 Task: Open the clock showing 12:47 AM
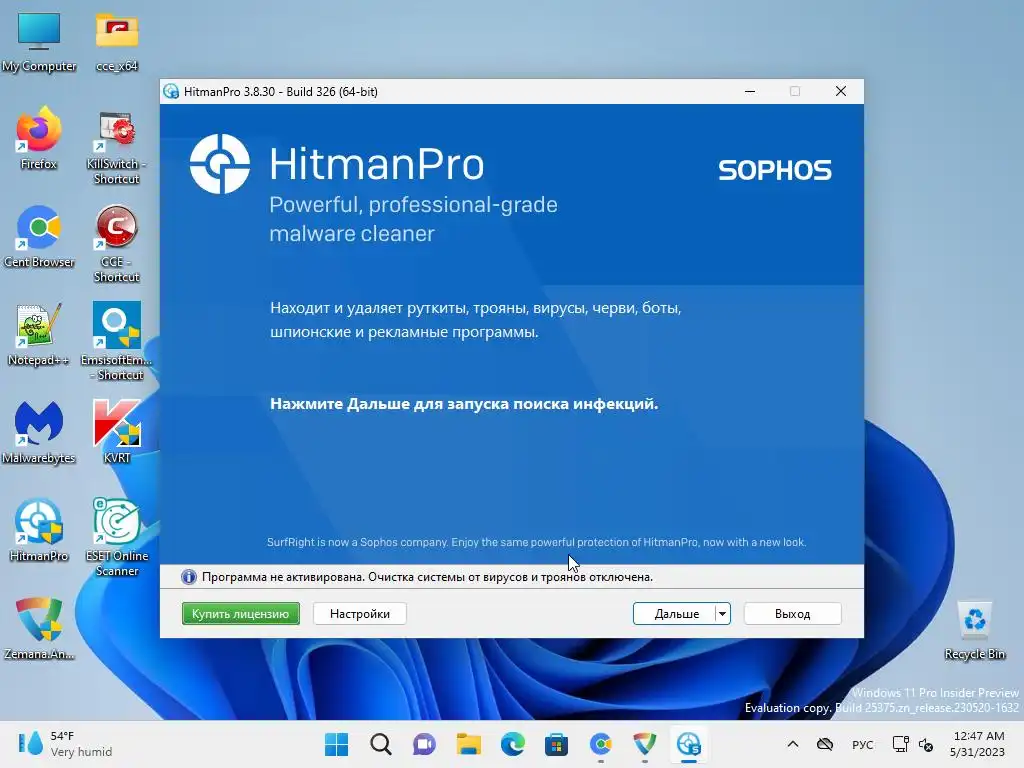point(978,744)
